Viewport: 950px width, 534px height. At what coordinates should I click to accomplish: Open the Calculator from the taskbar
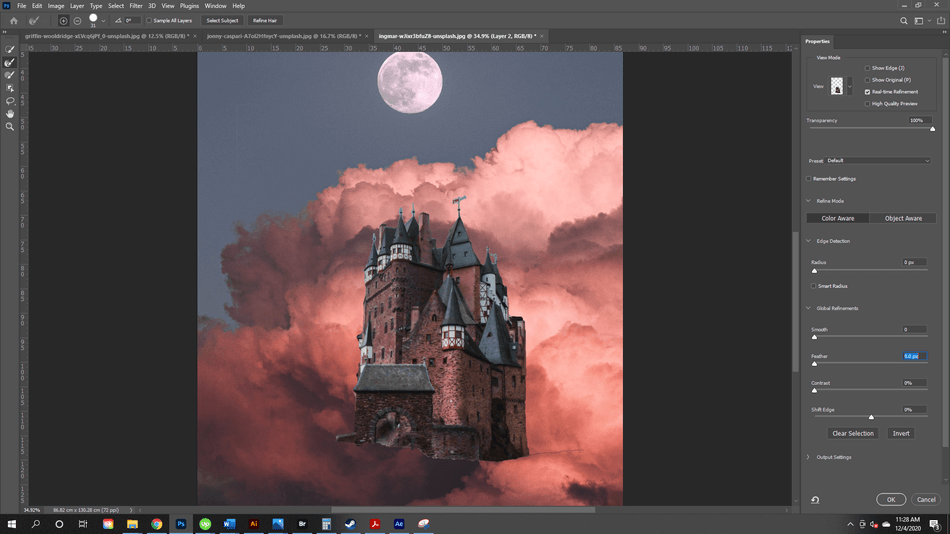click(326, 524)
